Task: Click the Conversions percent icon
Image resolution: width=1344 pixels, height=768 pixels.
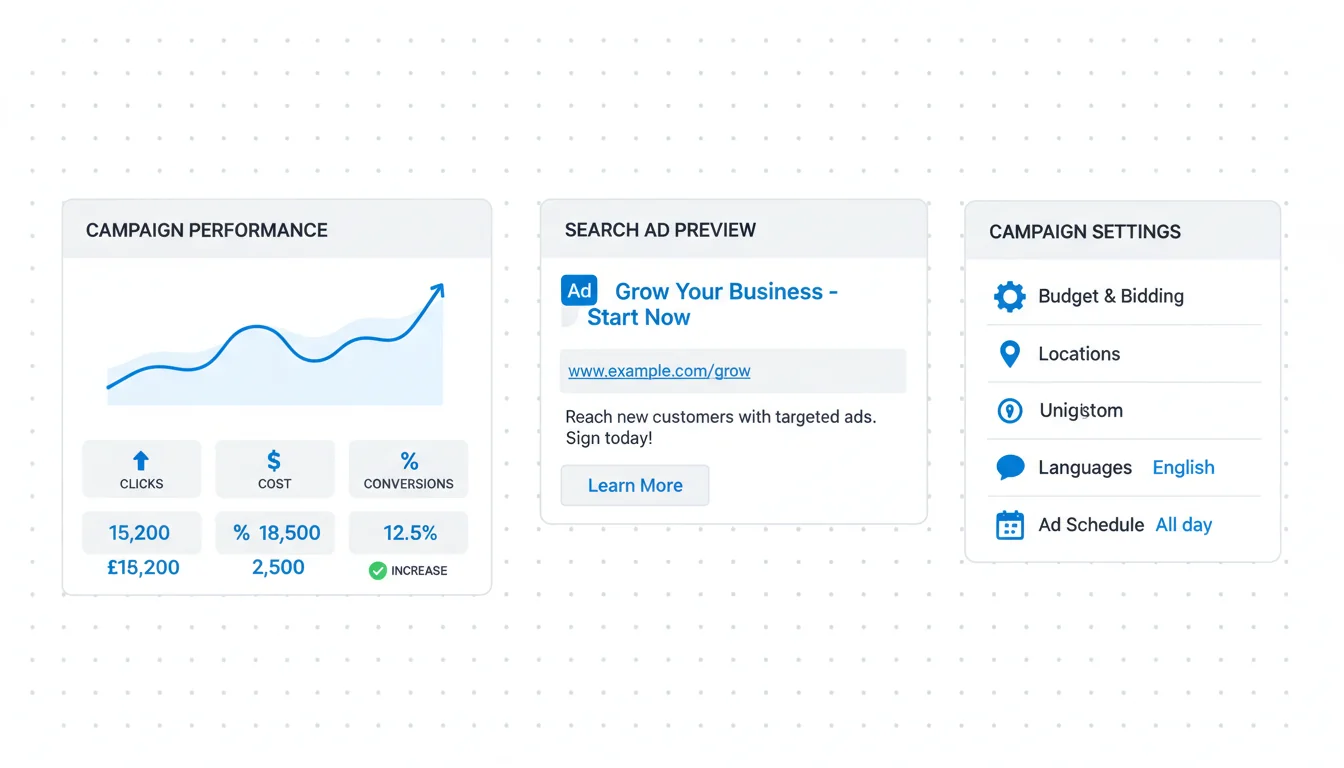Action: click(409, 460)
